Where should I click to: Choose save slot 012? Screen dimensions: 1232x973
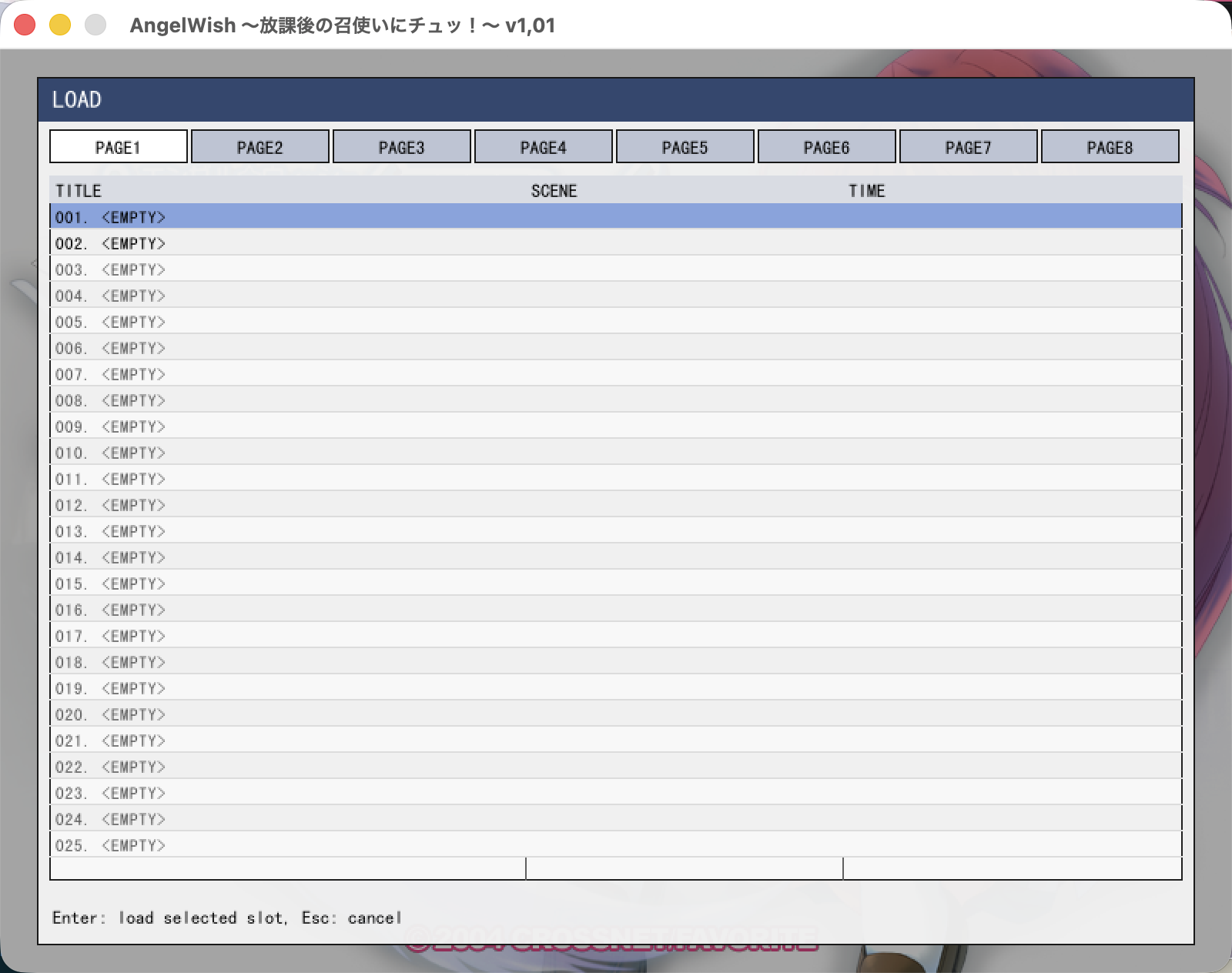(x=616, y=504)
